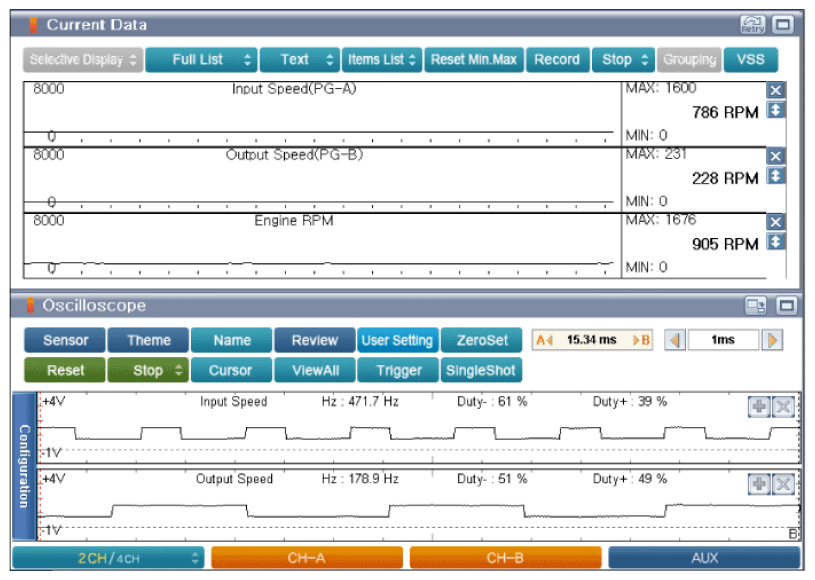The image size is (815, 580).
Task: Expand the Configuration side tab
Action: coord(24,466)
